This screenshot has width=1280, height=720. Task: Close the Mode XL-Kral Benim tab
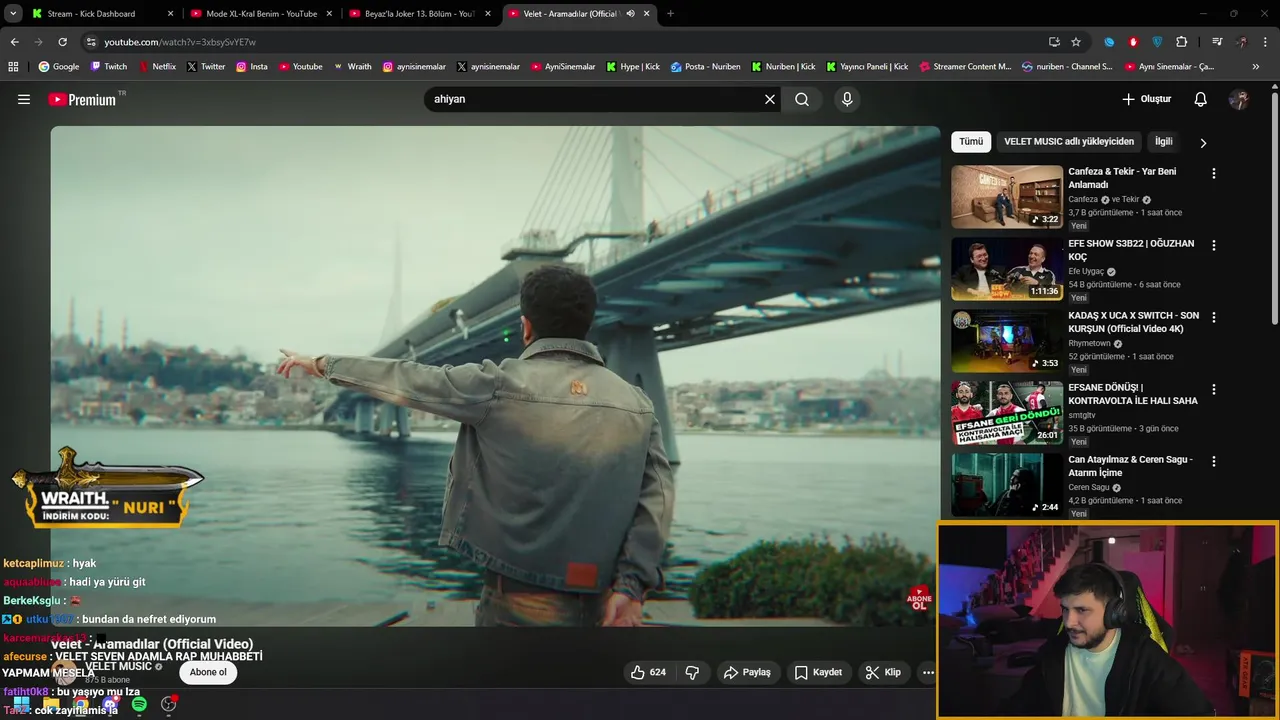point(329,14)
